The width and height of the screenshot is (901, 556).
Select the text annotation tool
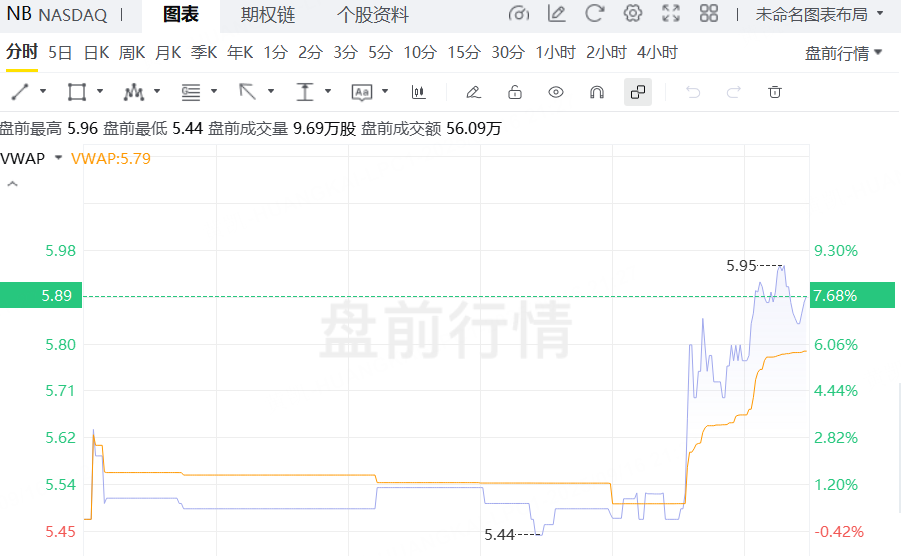point(362,92)
